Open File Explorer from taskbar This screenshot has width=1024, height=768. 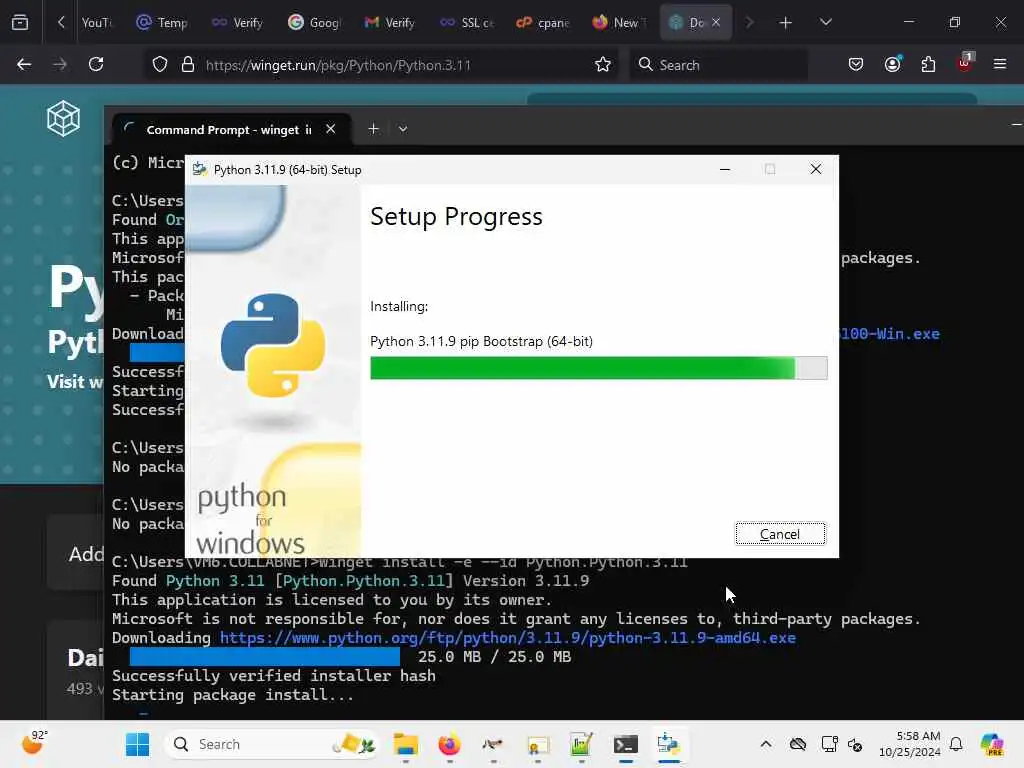click(406, 744)
